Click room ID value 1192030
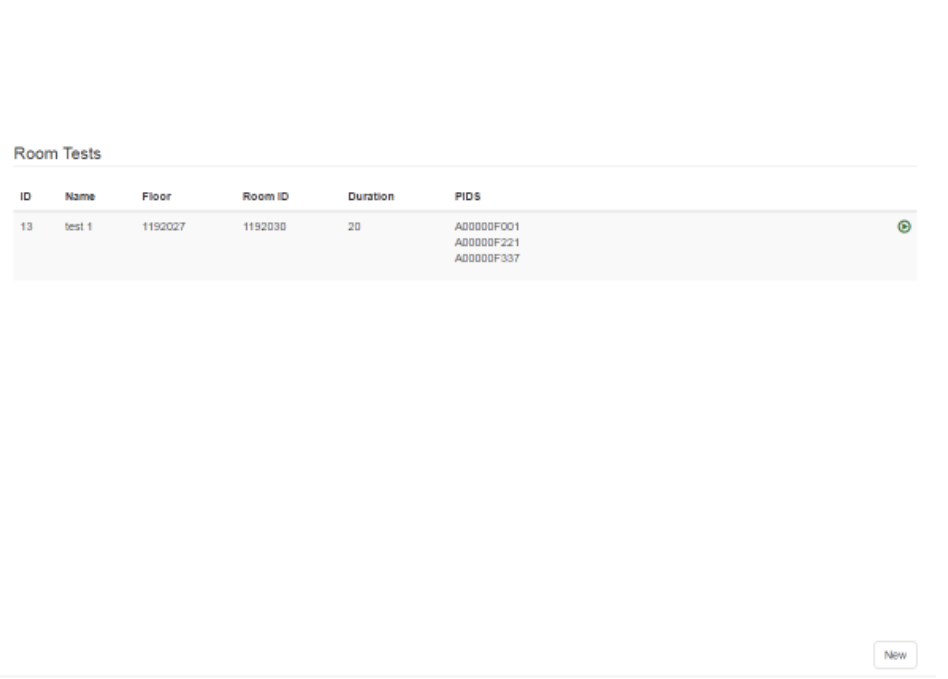Viewport: 948px width, 679px height. point(264,227)
